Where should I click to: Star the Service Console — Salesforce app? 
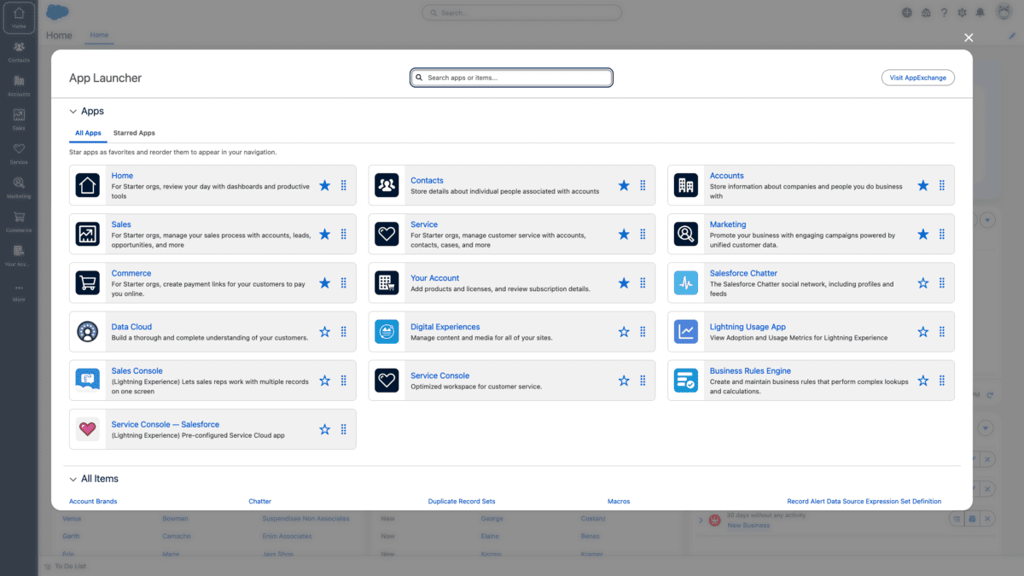[x=325, y=429]
